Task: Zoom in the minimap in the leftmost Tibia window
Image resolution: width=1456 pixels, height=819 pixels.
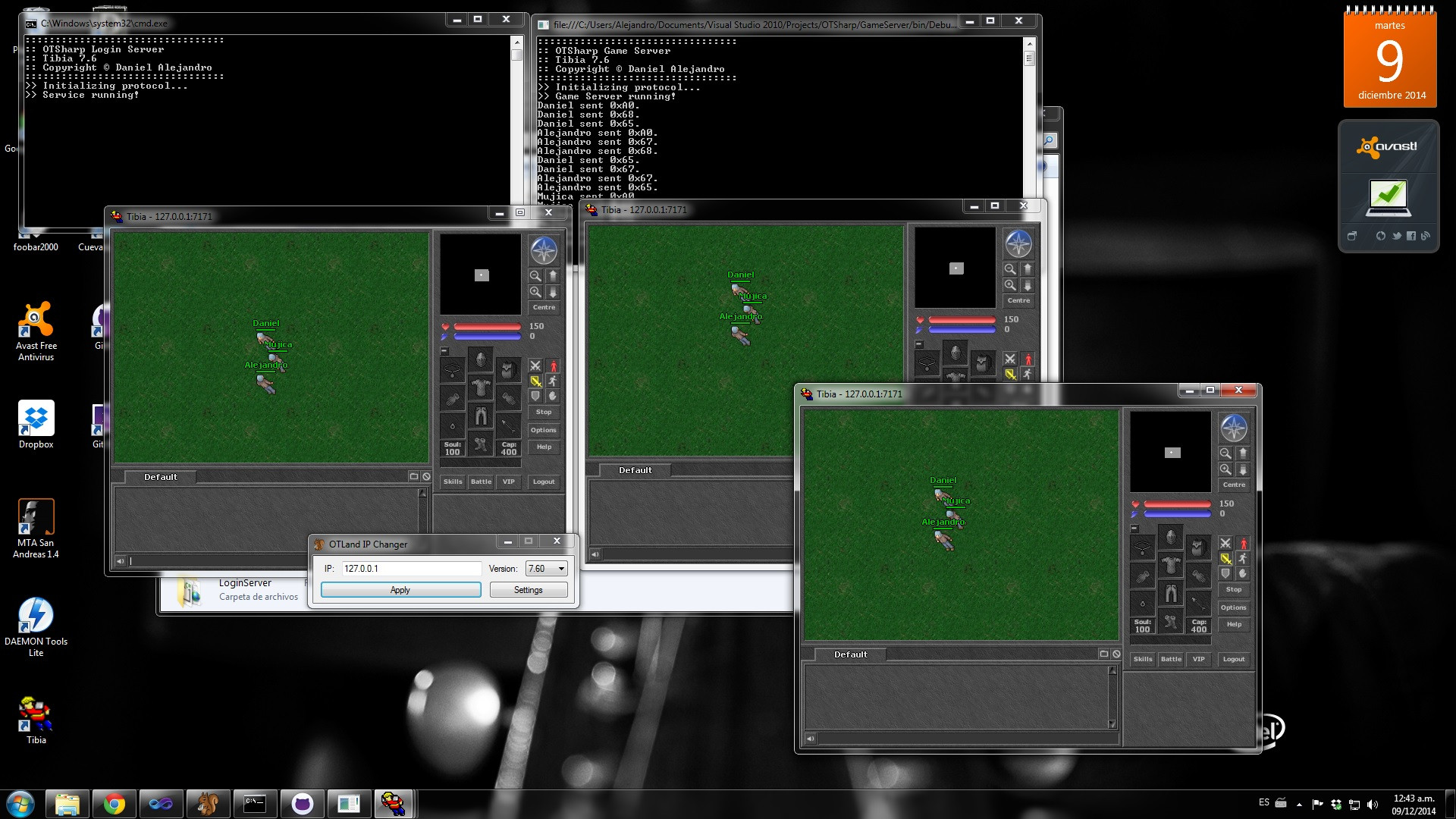Action: coord(535,292)
